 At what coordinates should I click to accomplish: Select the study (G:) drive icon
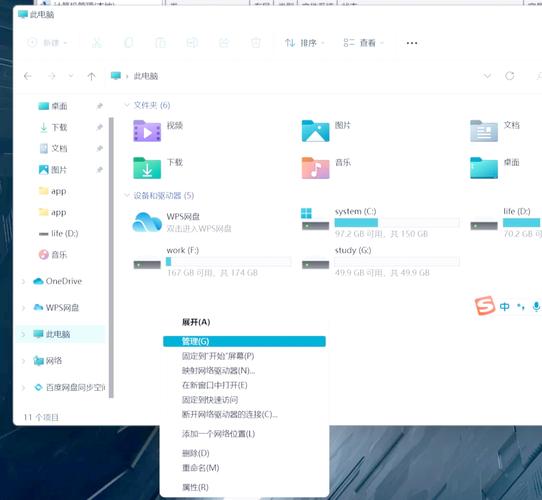tap(315, 265)
